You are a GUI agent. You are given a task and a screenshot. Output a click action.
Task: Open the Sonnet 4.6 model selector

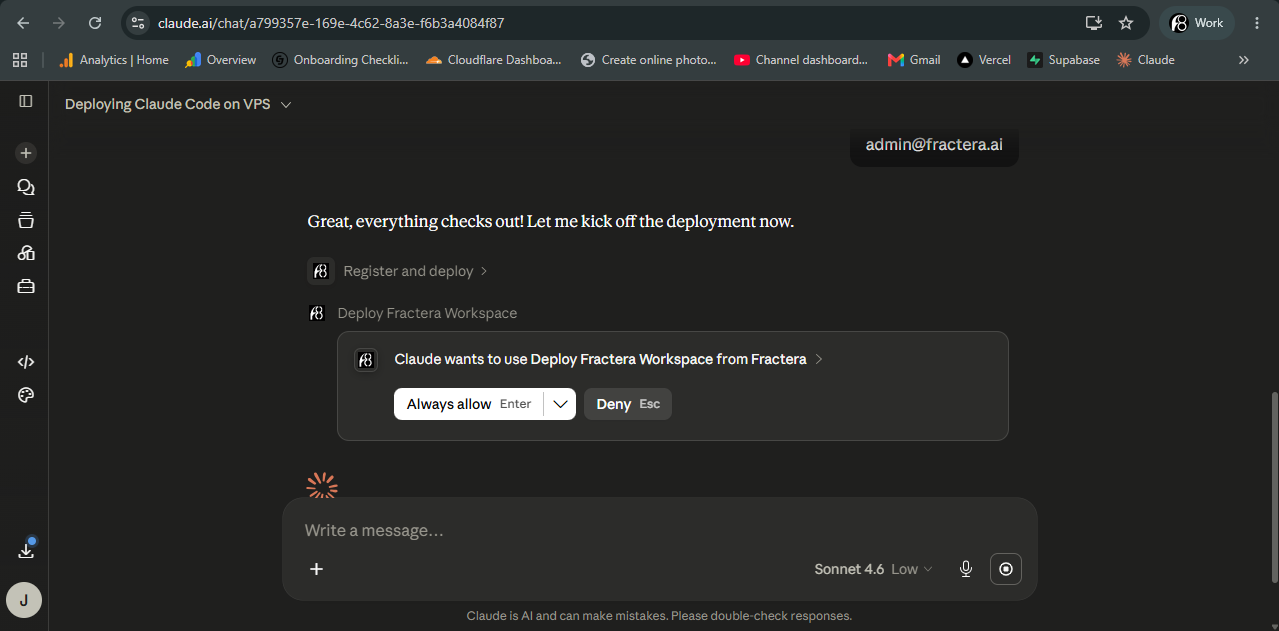click(x=873, y=569)
